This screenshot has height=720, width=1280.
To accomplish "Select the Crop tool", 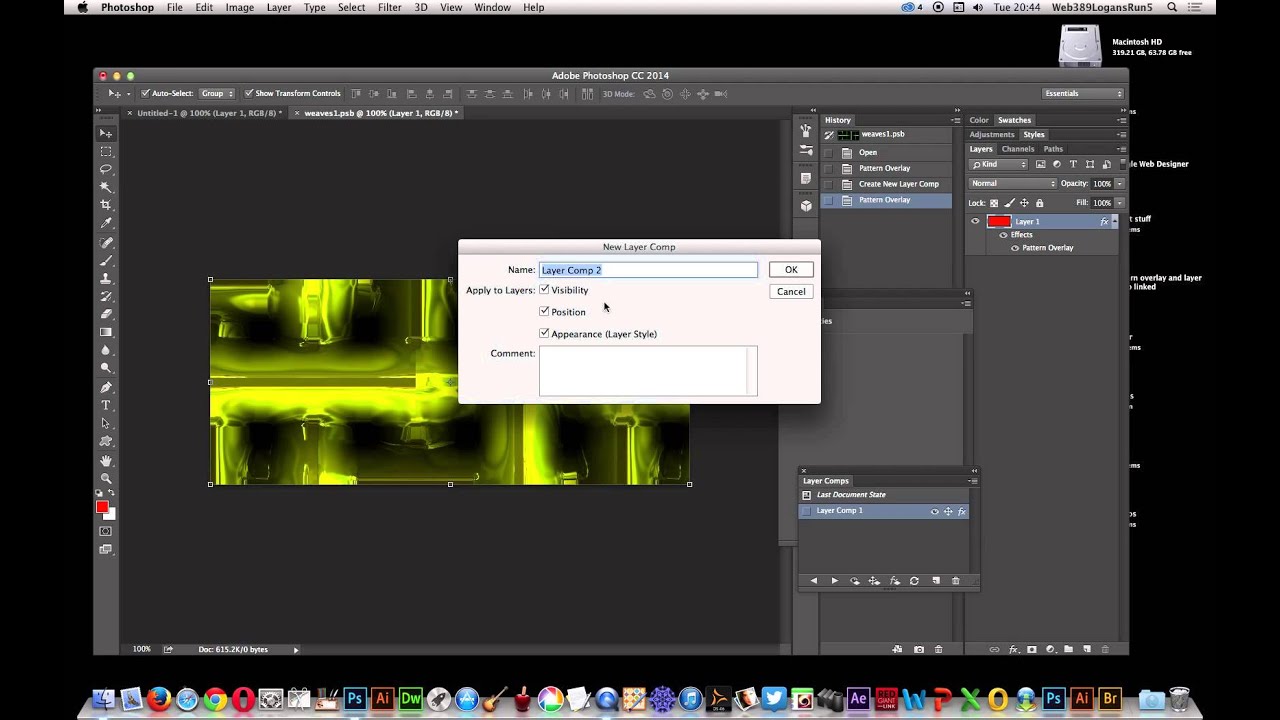I will (106, 205).
